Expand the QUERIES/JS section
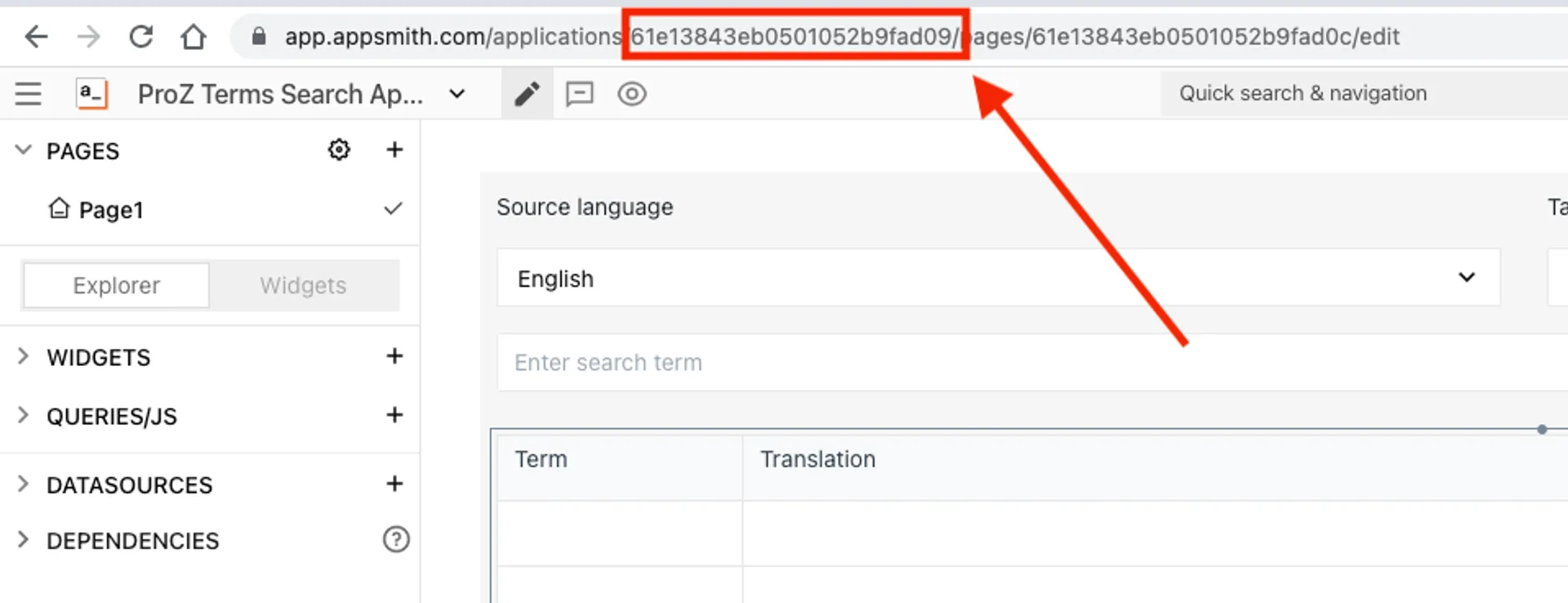Viewport: 1568px width, 603px height. [23, 415]
